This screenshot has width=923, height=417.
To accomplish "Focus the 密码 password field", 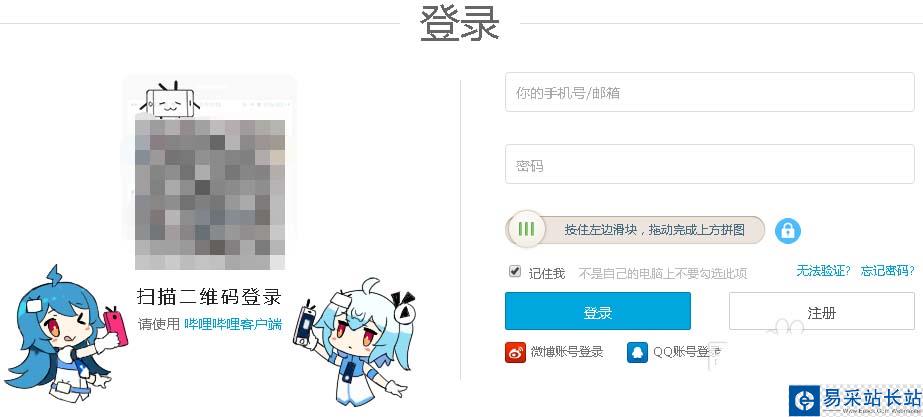I will click(x=709, y=164).
